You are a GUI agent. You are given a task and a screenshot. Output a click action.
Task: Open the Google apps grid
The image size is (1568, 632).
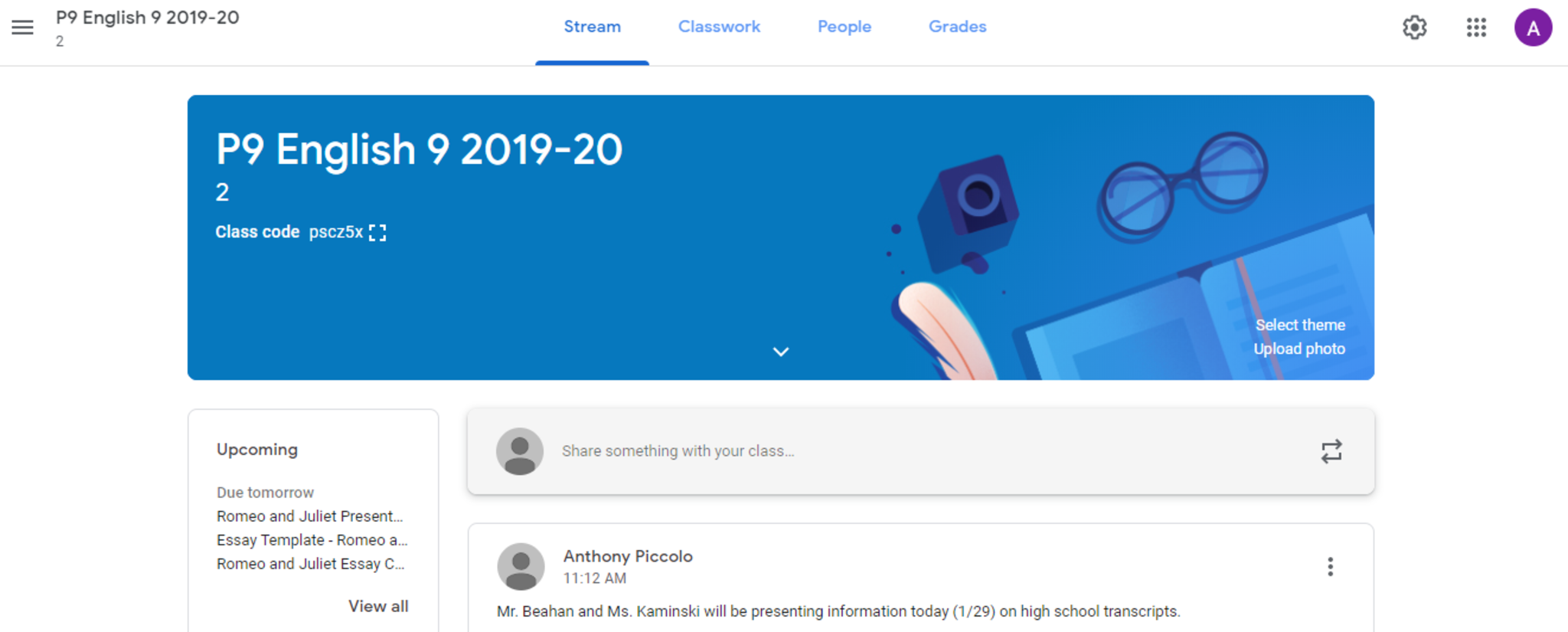click(x=1476, y=28)
